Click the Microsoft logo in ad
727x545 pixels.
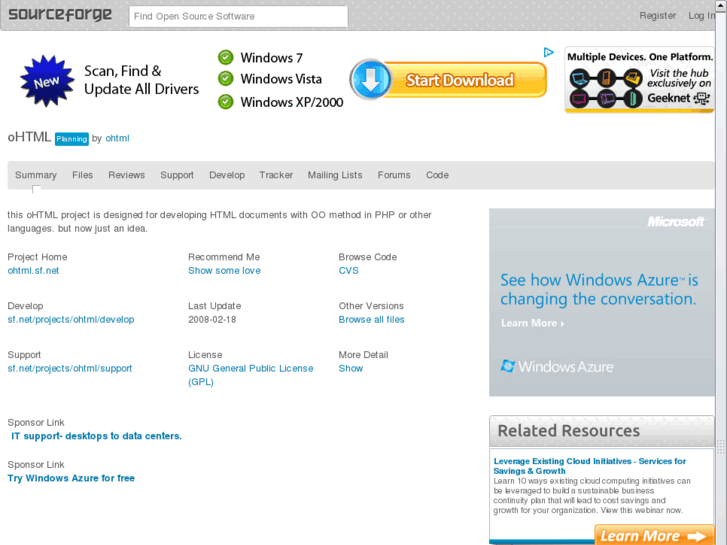(x=676, y=222)
